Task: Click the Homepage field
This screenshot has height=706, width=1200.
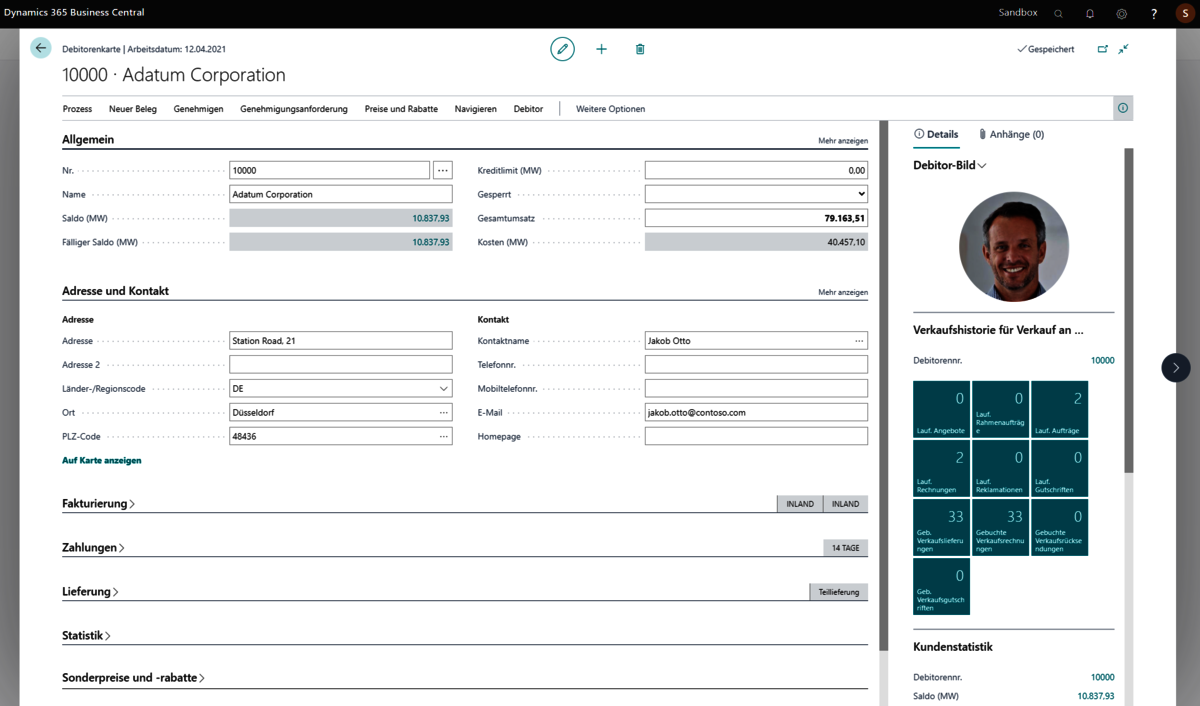Action: point(756,437)
